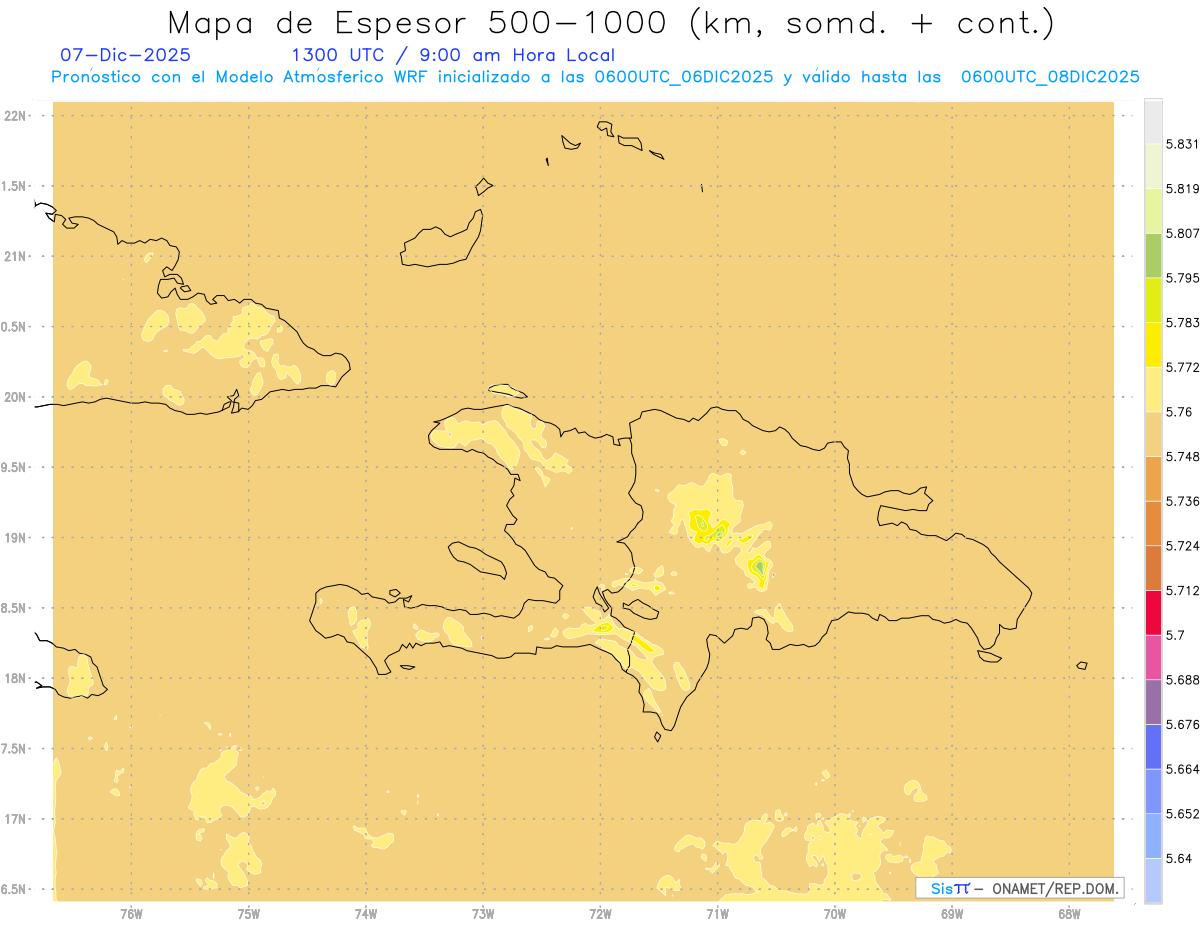
Task: Click the 18N latitude label
Action: point(14,679)
